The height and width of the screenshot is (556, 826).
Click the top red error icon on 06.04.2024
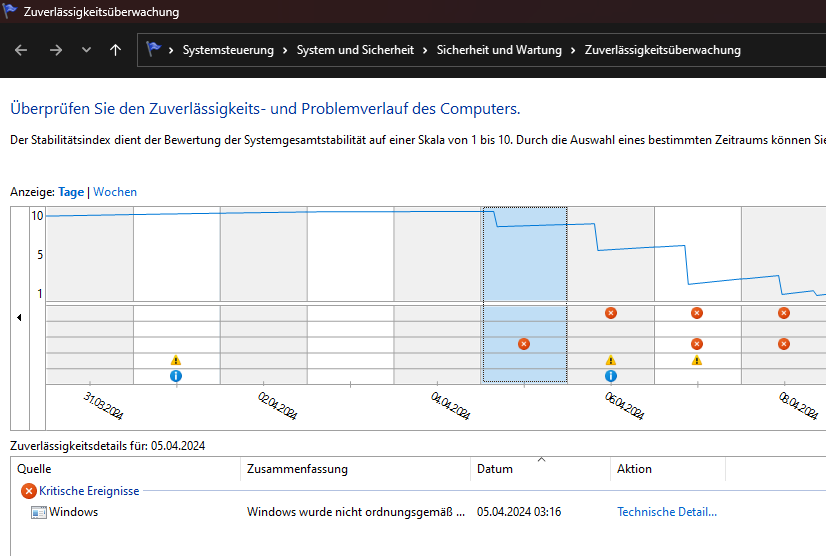[611, 313]
